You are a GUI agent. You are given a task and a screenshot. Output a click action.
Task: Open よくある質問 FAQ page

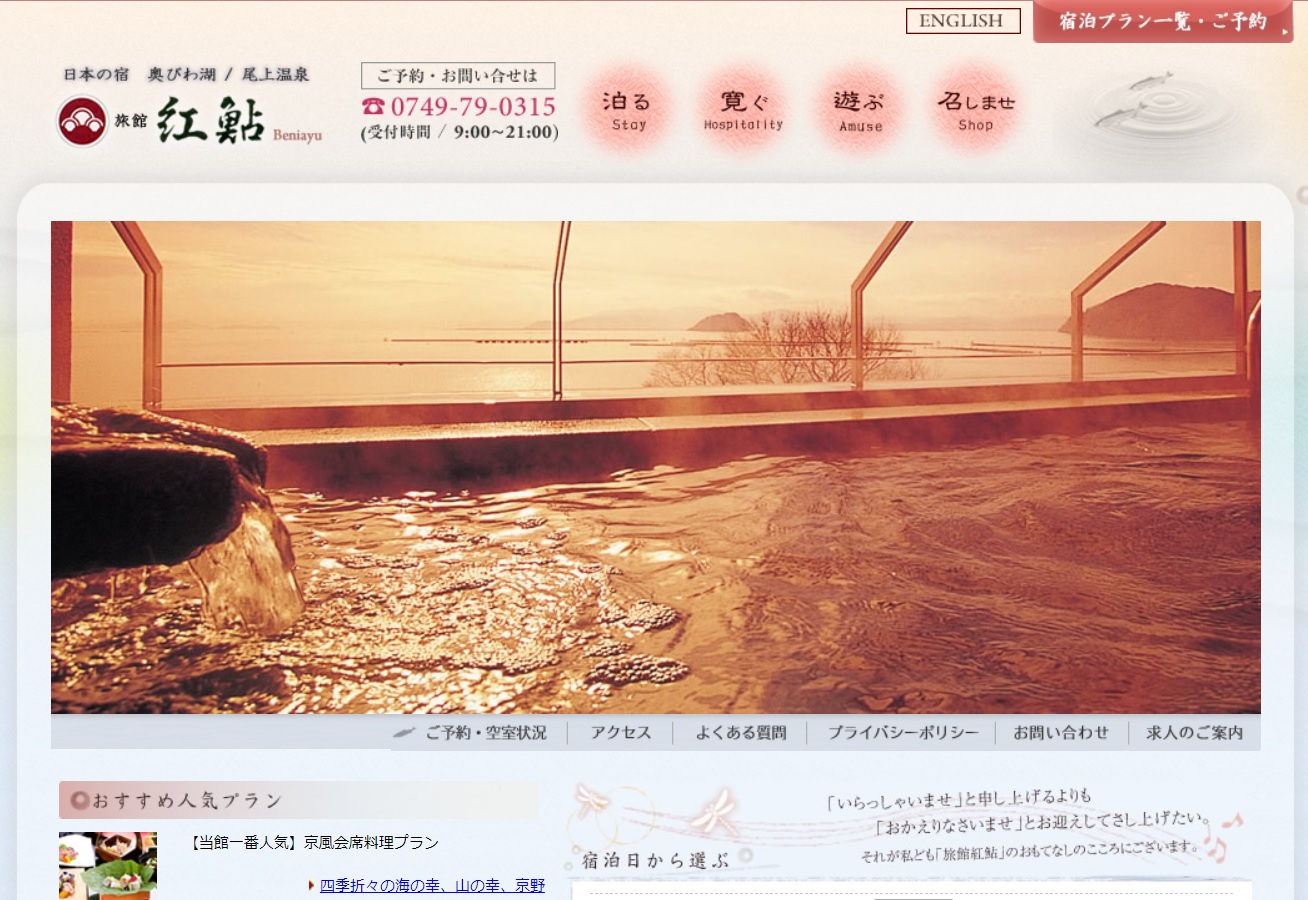coord(741,733)
